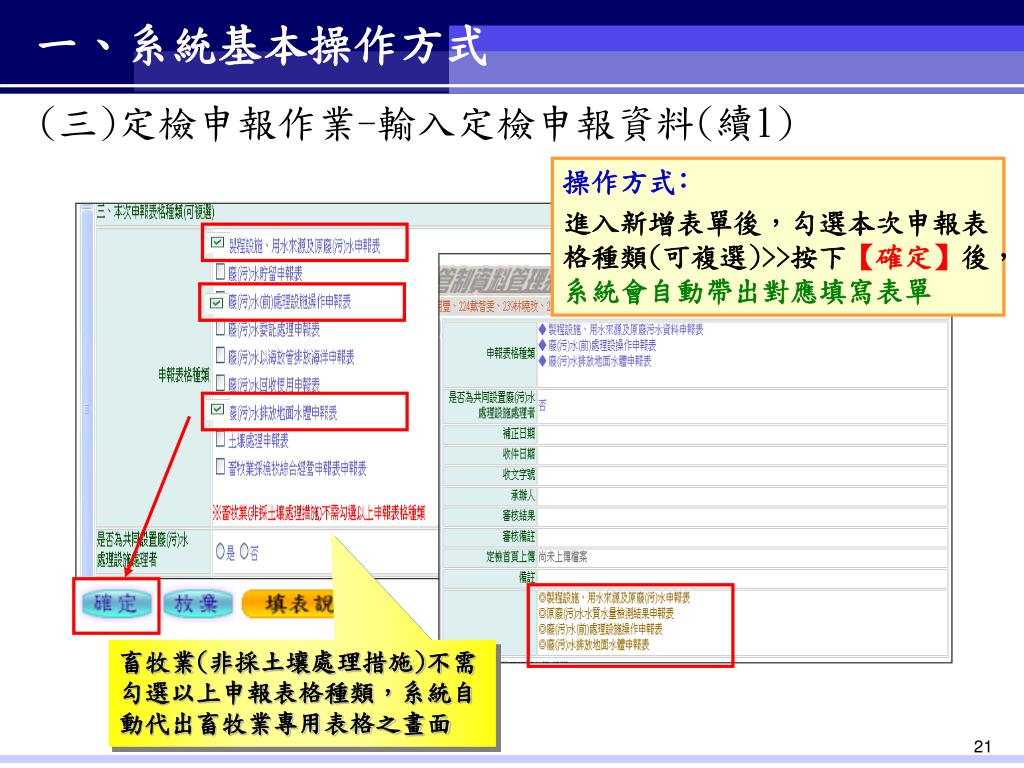The width and height of the screenshot is (1024, 768).
Task: Open ◎廢(污)水(前)處理設施操作申報表 form link
Action: pyautogui.click(x=600, y=629)
